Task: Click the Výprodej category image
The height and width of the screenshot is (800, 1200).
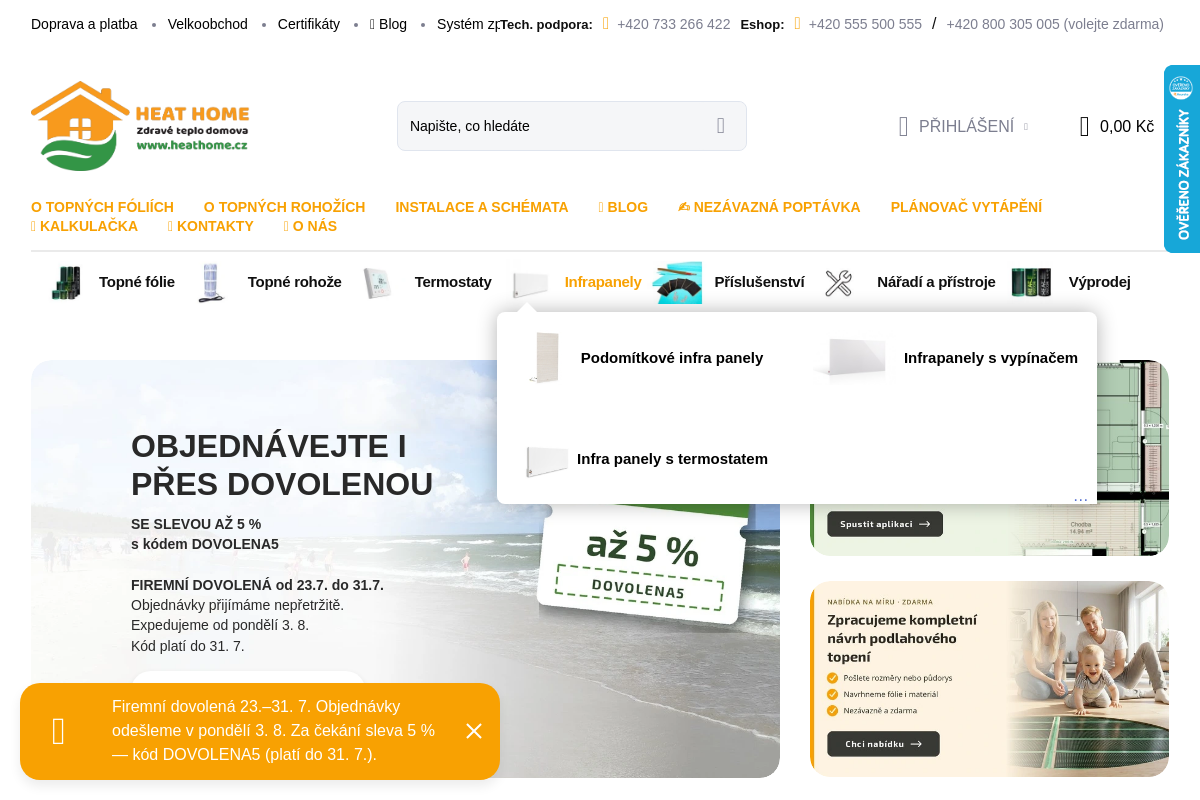Action: pos(1031,282)
